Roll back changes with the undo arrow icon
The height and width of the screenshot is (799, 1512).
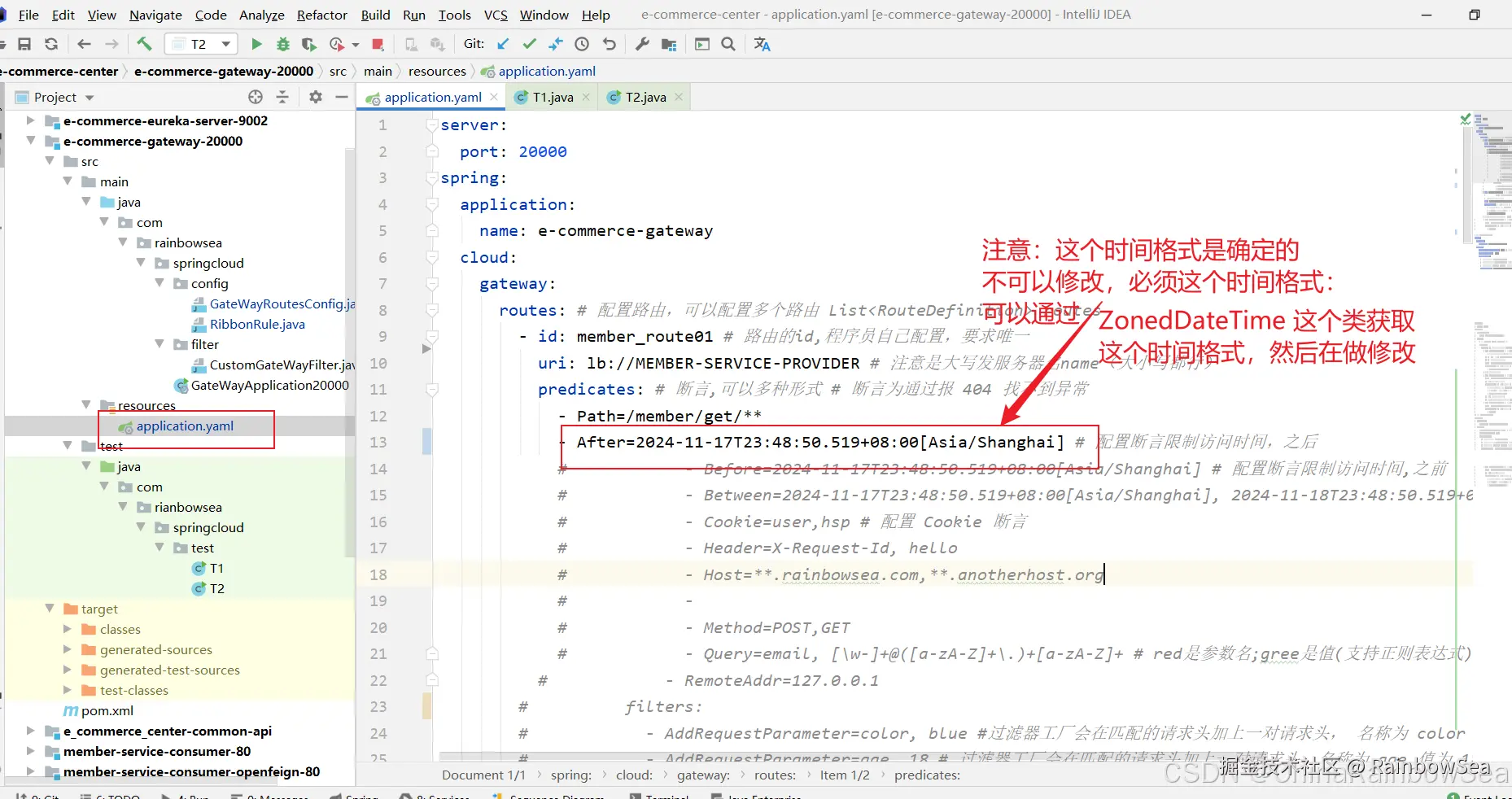(609, 44)
